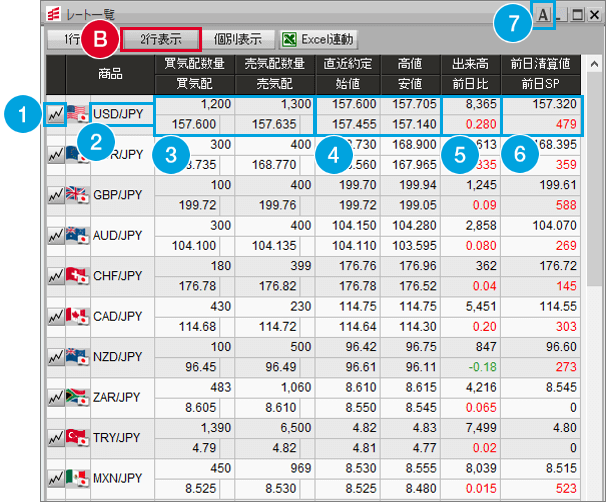
Task: Click USD/JPY ask price 157.635
Action: (274, 124)
